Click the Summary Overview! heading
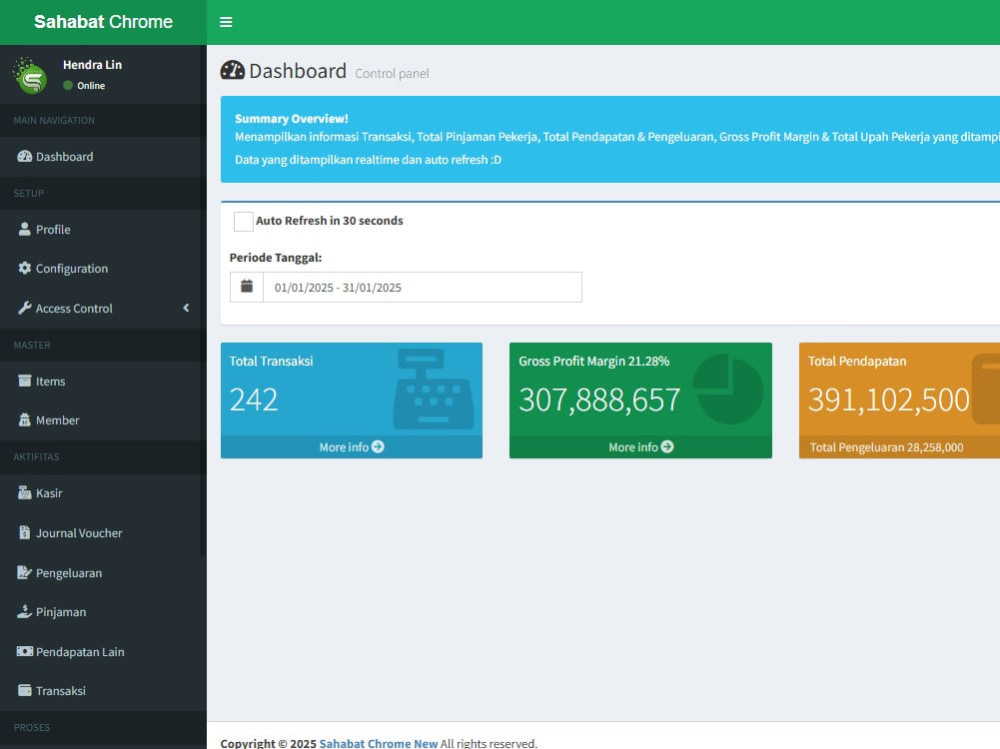The width and height of the screenshot is (1000, 749). coord(291,119)
